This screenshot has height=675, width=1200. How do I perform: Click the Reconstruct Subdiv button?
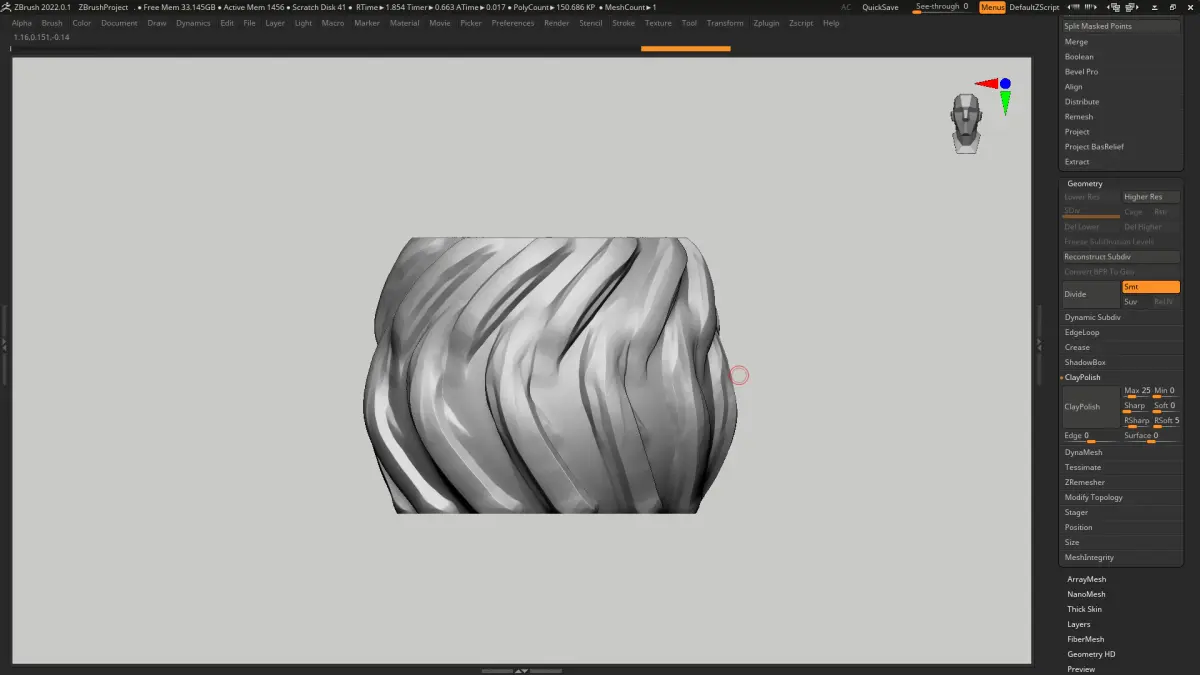pos(1121,257)
